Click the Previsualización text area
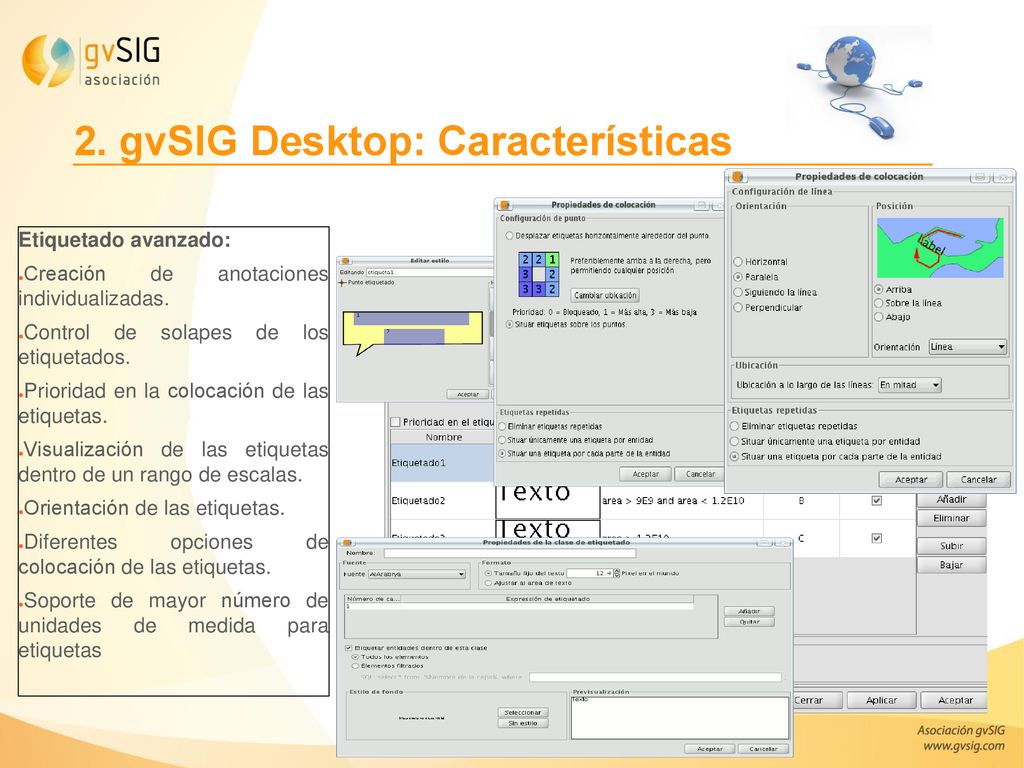 click(x=679, y=718)
